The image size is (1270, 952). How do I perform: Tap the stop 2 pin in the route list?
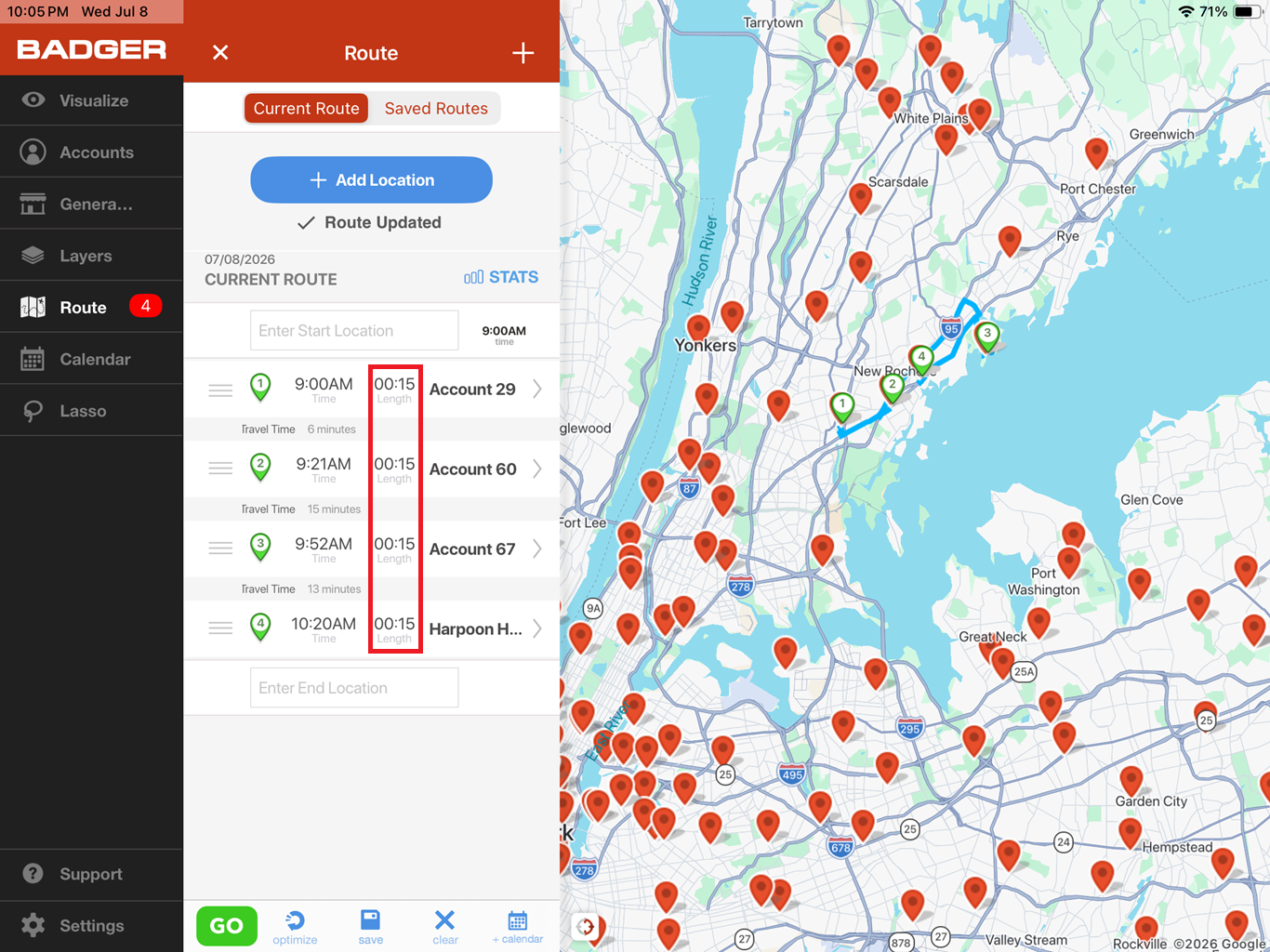(x=261, y=467)
